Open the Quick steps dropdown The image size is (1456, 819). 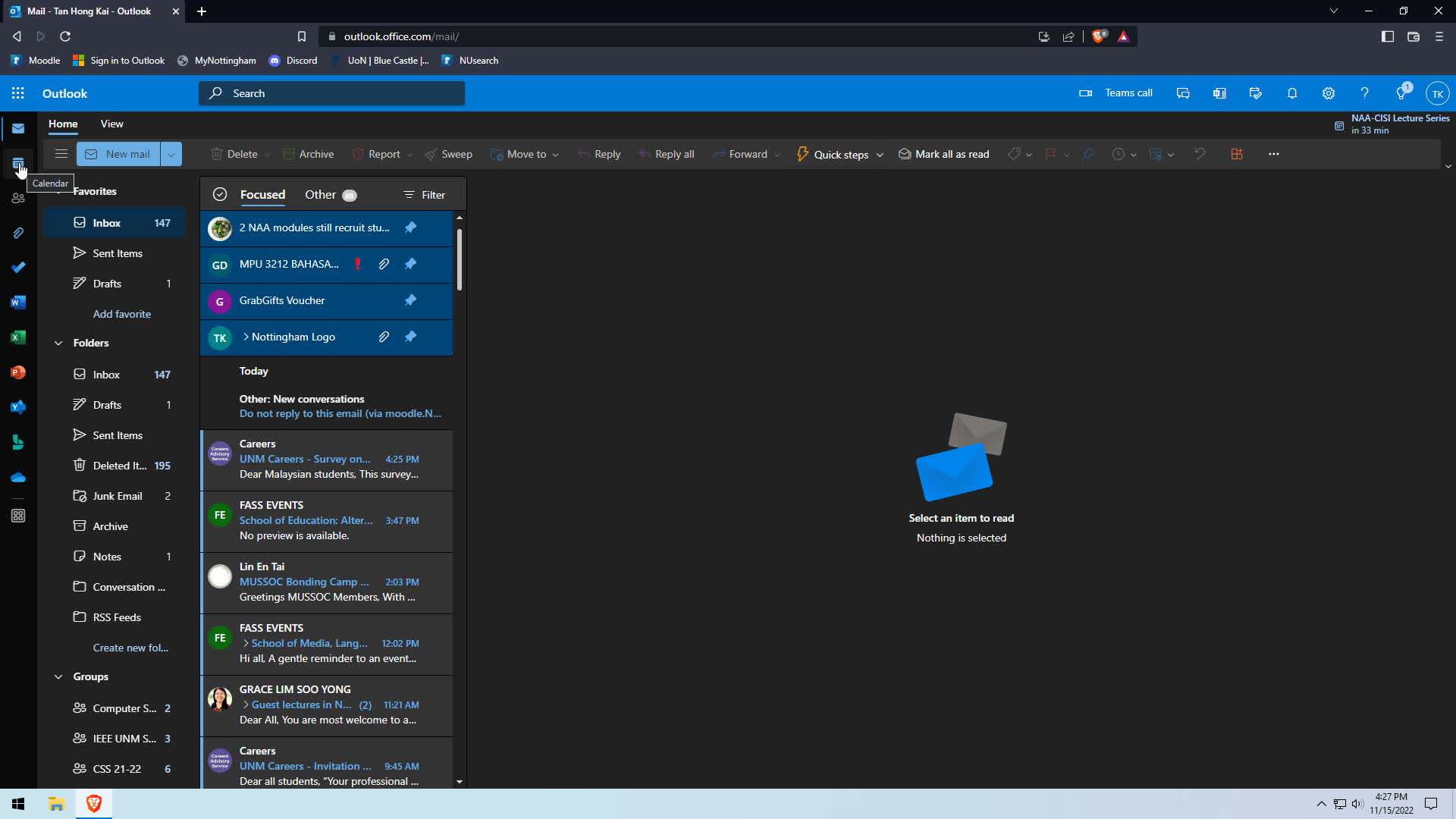pyautogui.click(x=880, y=155)
